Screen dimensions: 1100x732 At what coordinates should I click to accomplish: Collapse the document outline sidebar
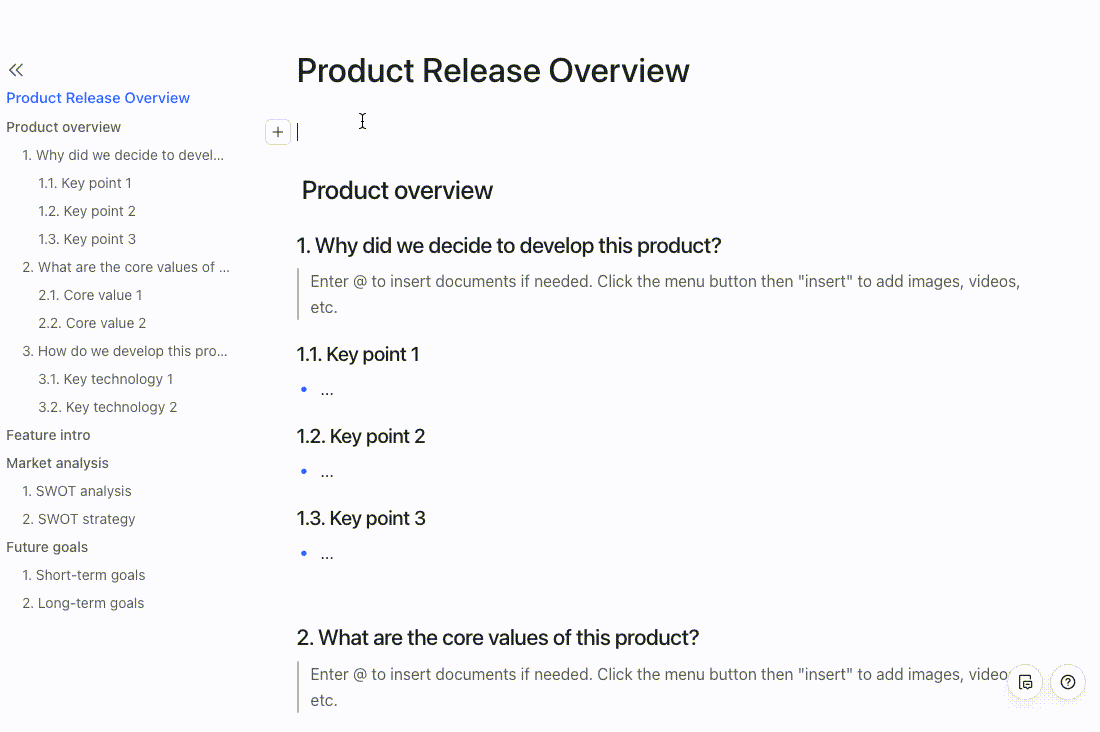pyautogui.click(x=15, y=69)
